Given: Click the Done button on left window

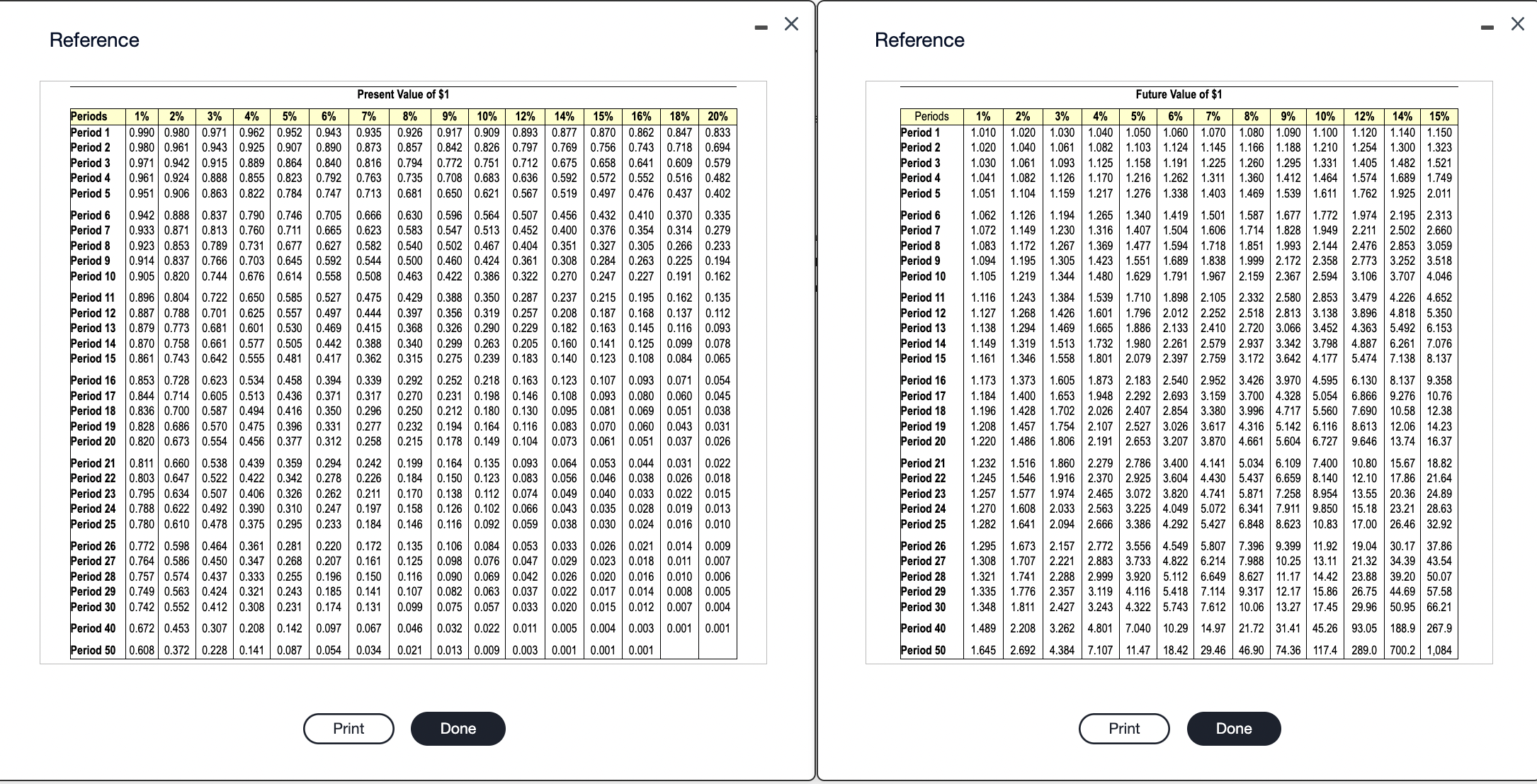Looking at the screenshot, I should (x=458, y=728).
